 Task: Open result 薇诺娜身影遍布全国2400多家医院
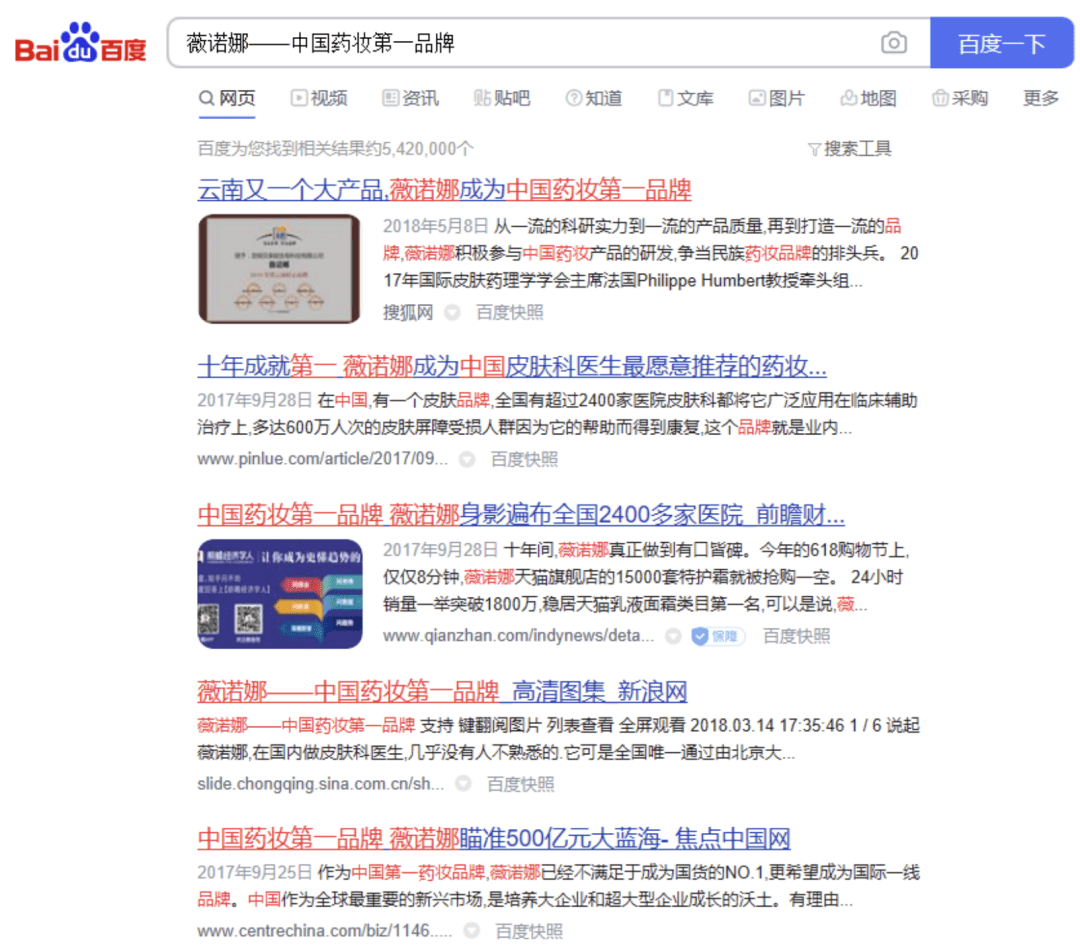click(x=521, y=514)
